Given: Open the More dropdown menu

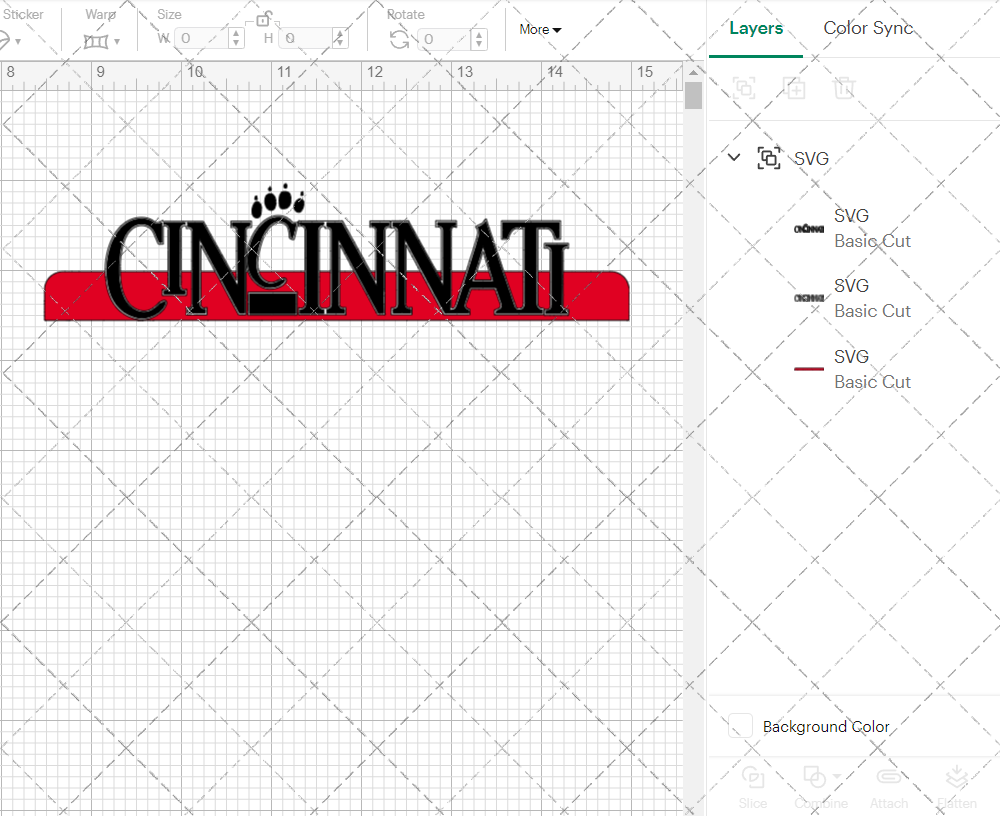Looking at the screenshot, I should pyautogui.click(x=539, y=30).
